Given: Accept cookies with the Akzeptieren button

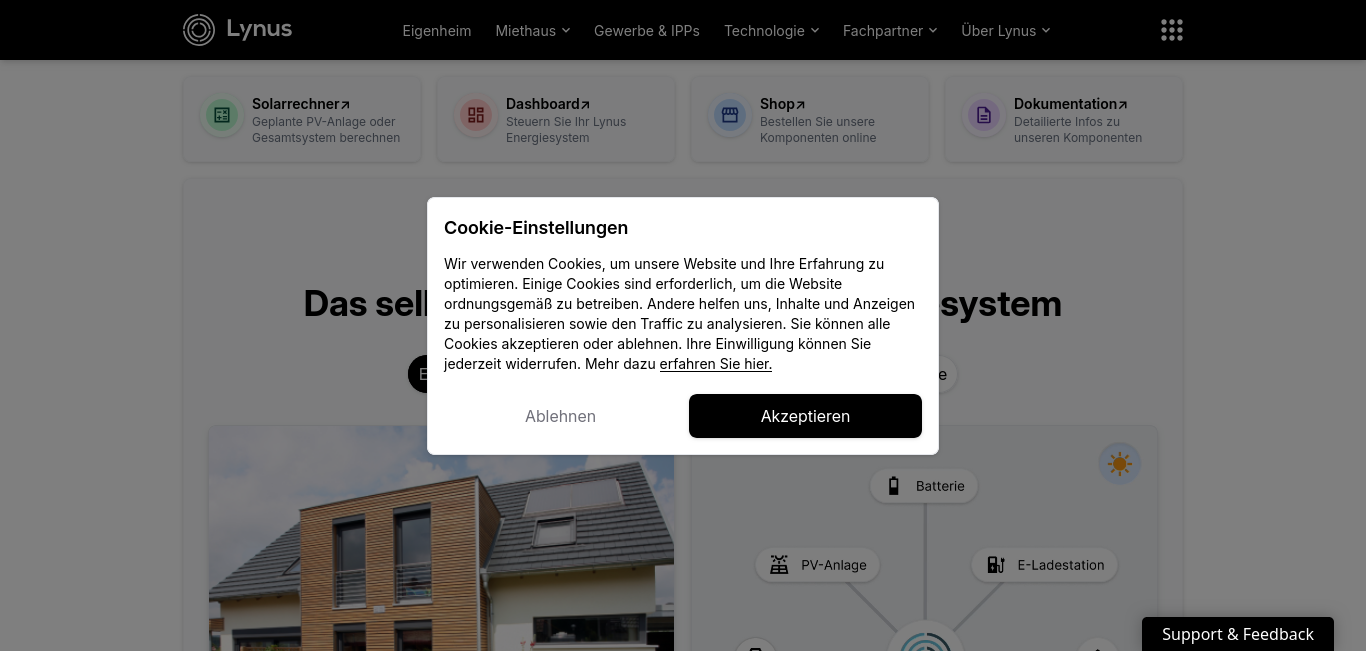Looking at the screenshot, I should [x=805, y=416].
